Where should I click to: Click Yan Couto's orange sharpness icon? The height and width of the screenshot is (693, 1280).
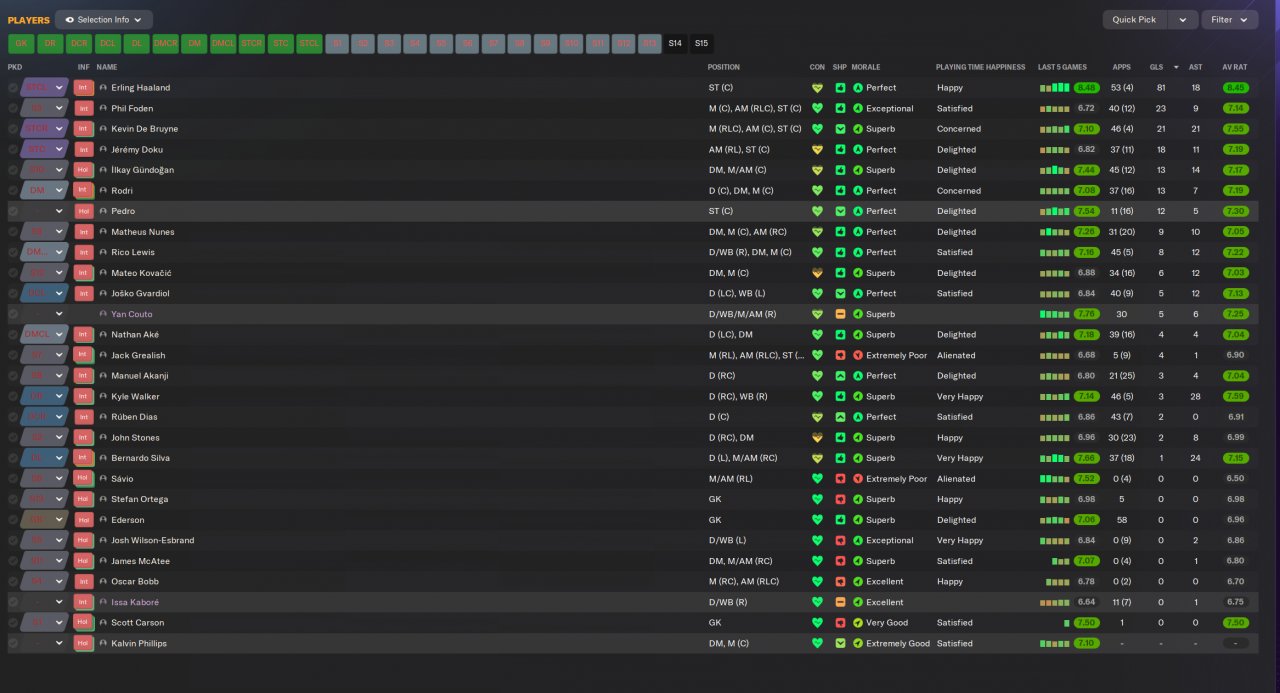coord(840,314)
